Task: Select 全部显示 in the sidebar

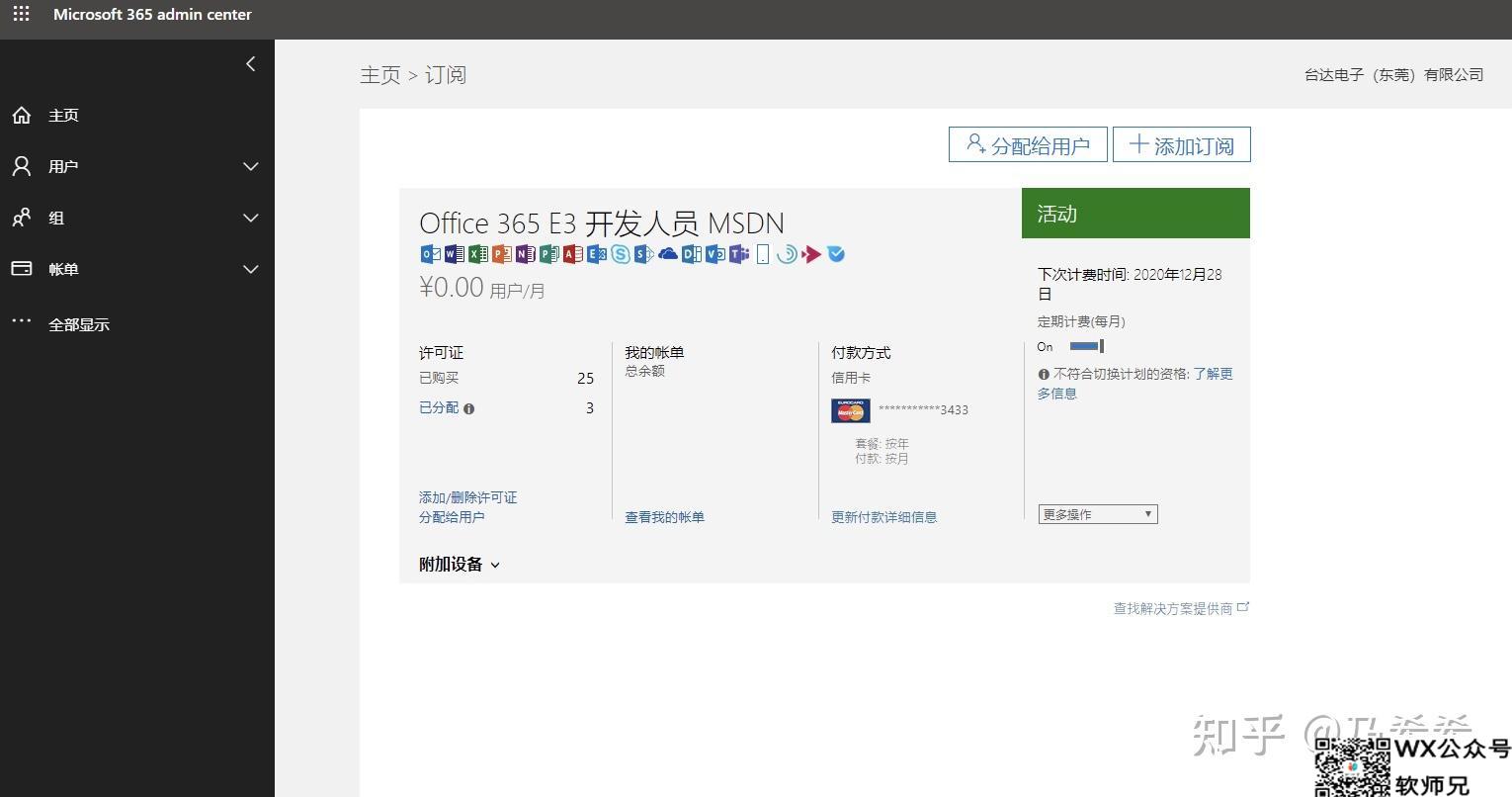Action: point(79,324)
